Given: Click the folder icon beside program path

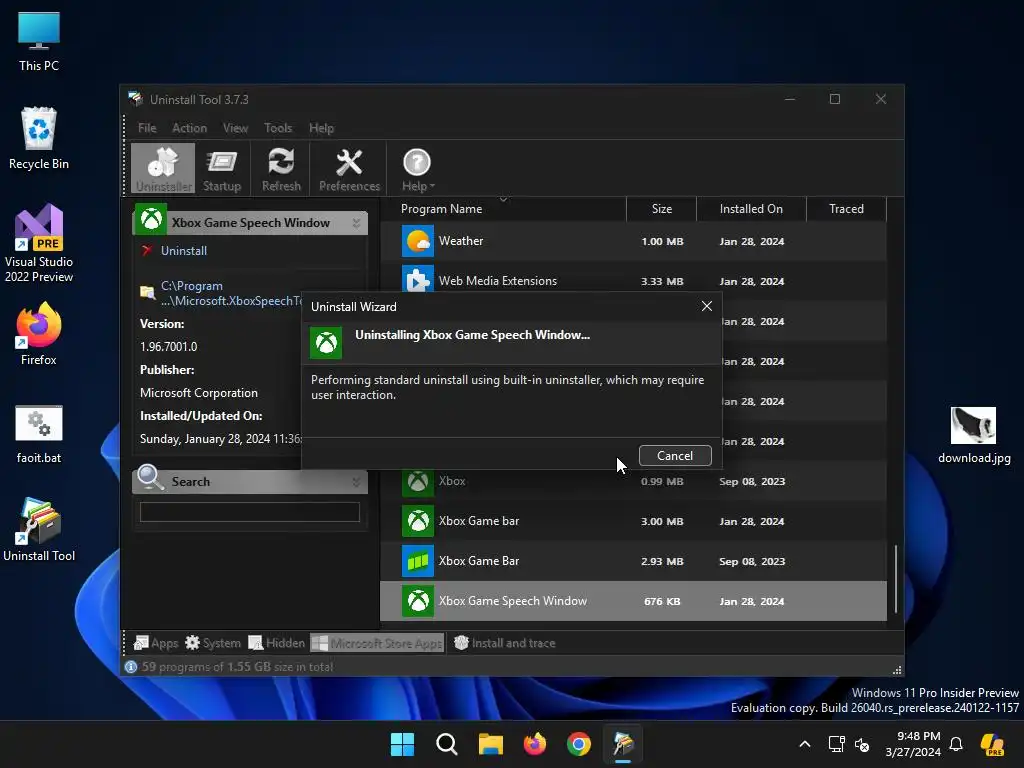Looking at the screenshot, I should [148, 293].
